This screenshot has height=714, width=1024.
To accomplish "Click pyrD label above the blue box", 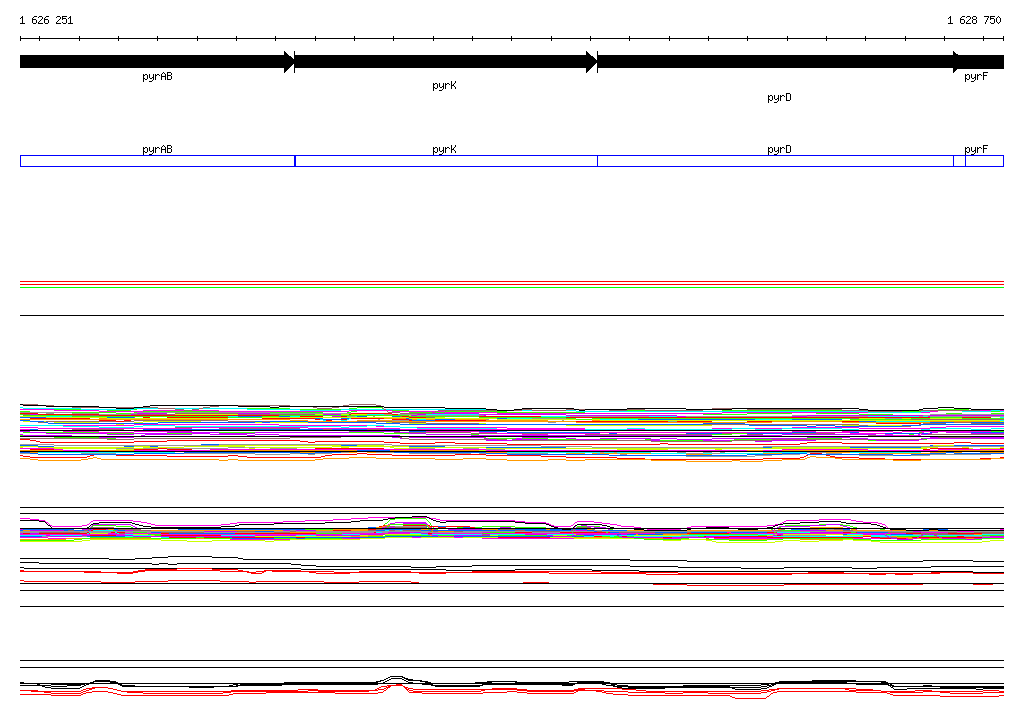I will coord(779,149).
